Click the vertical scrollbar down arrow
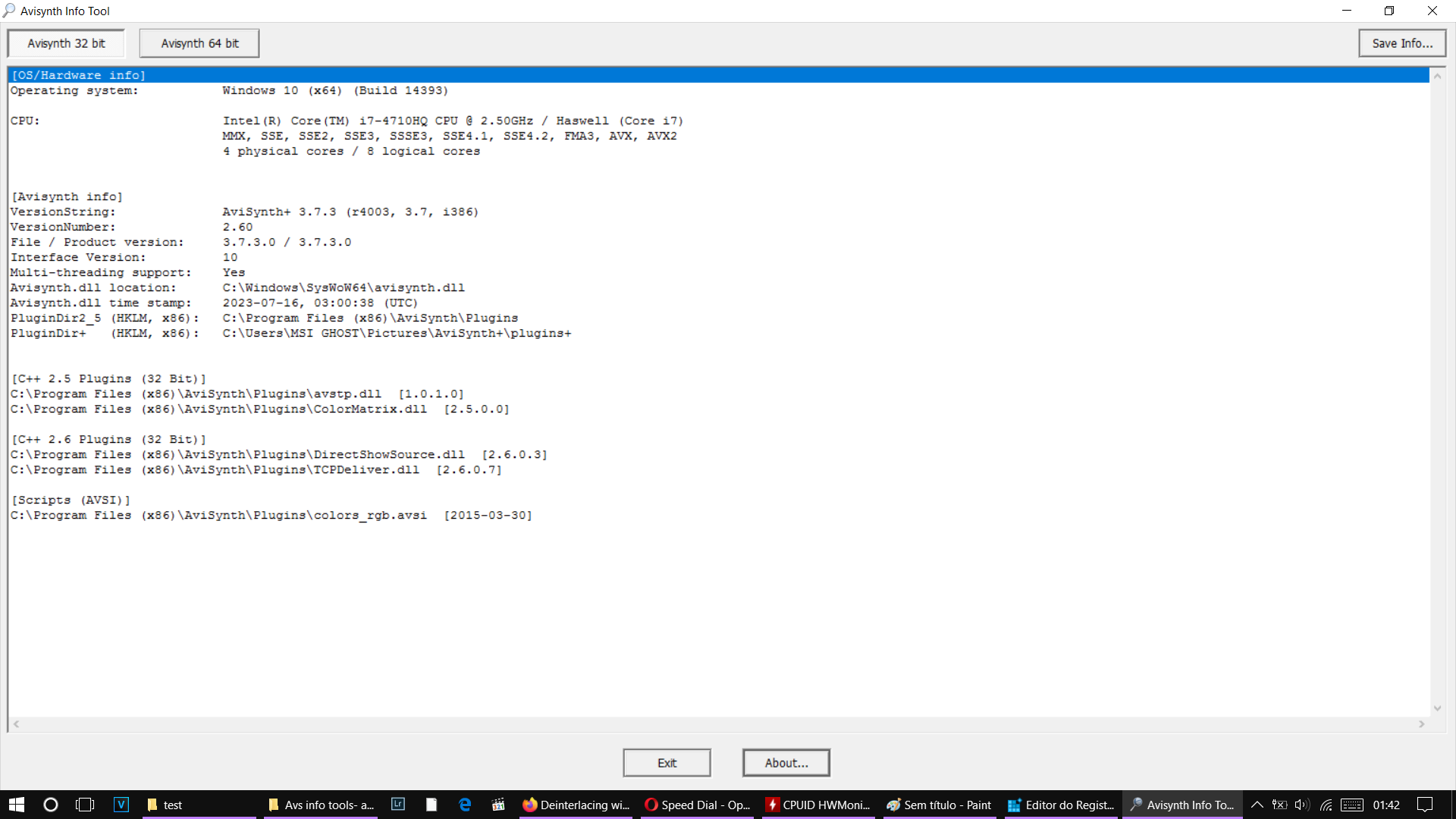This screenshot has height=819, width=1456. [x=1437, y=708]
